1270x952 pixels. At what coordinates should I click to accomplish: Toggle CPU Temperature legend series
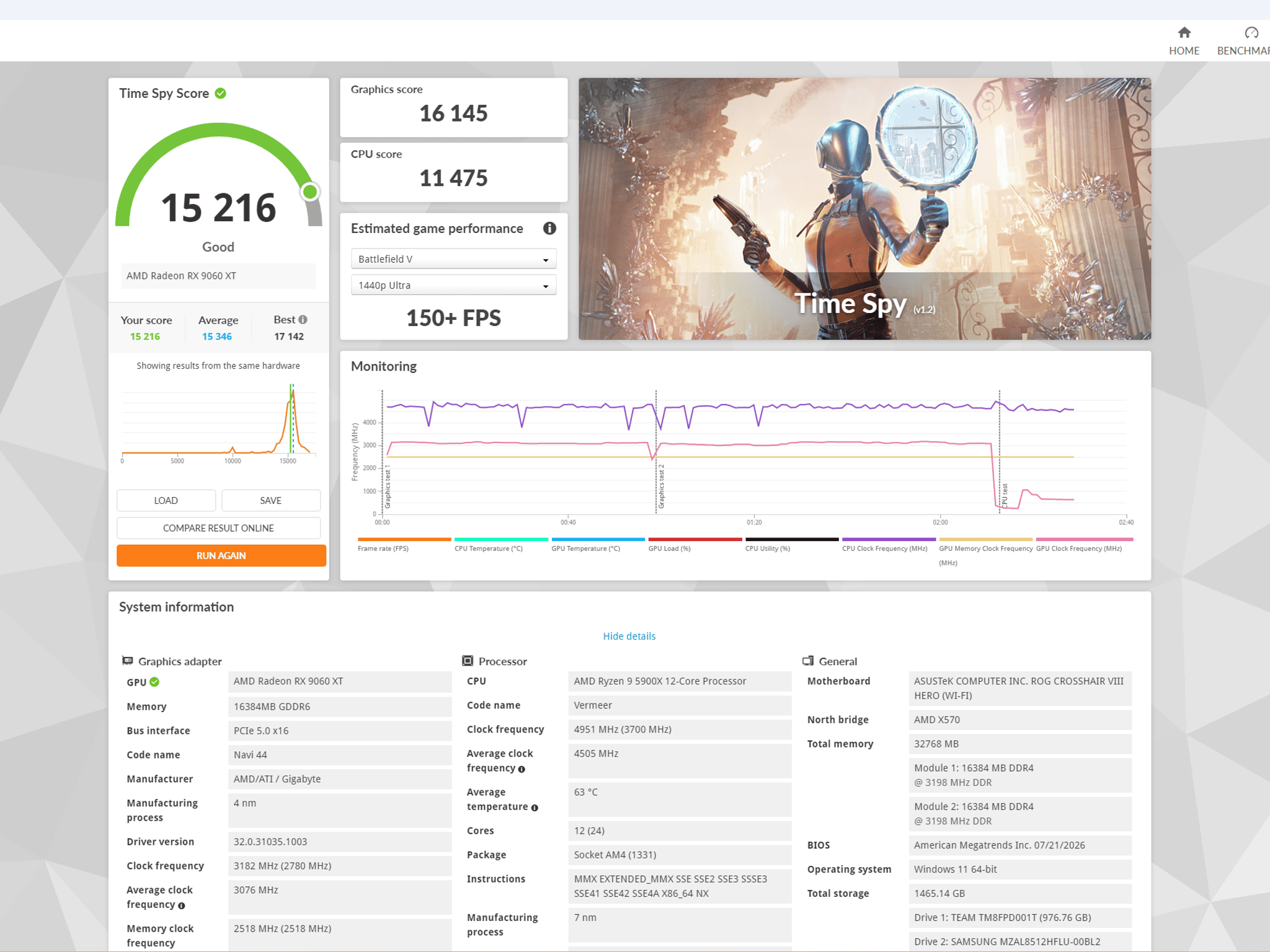(x=501, y=545)
